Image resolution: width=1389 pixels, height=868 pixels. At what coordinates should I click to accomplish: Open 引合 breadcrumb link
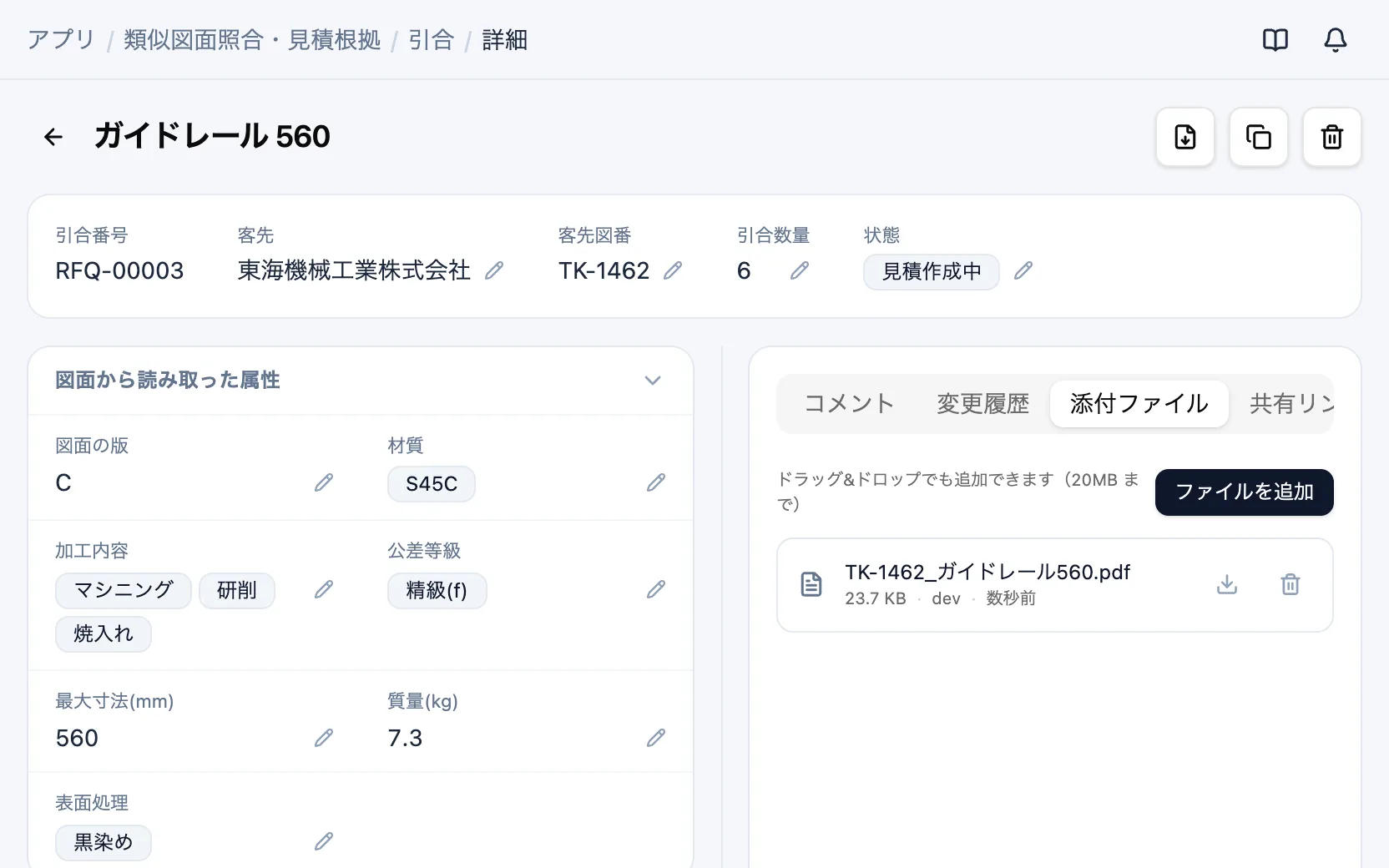[432, 40]
